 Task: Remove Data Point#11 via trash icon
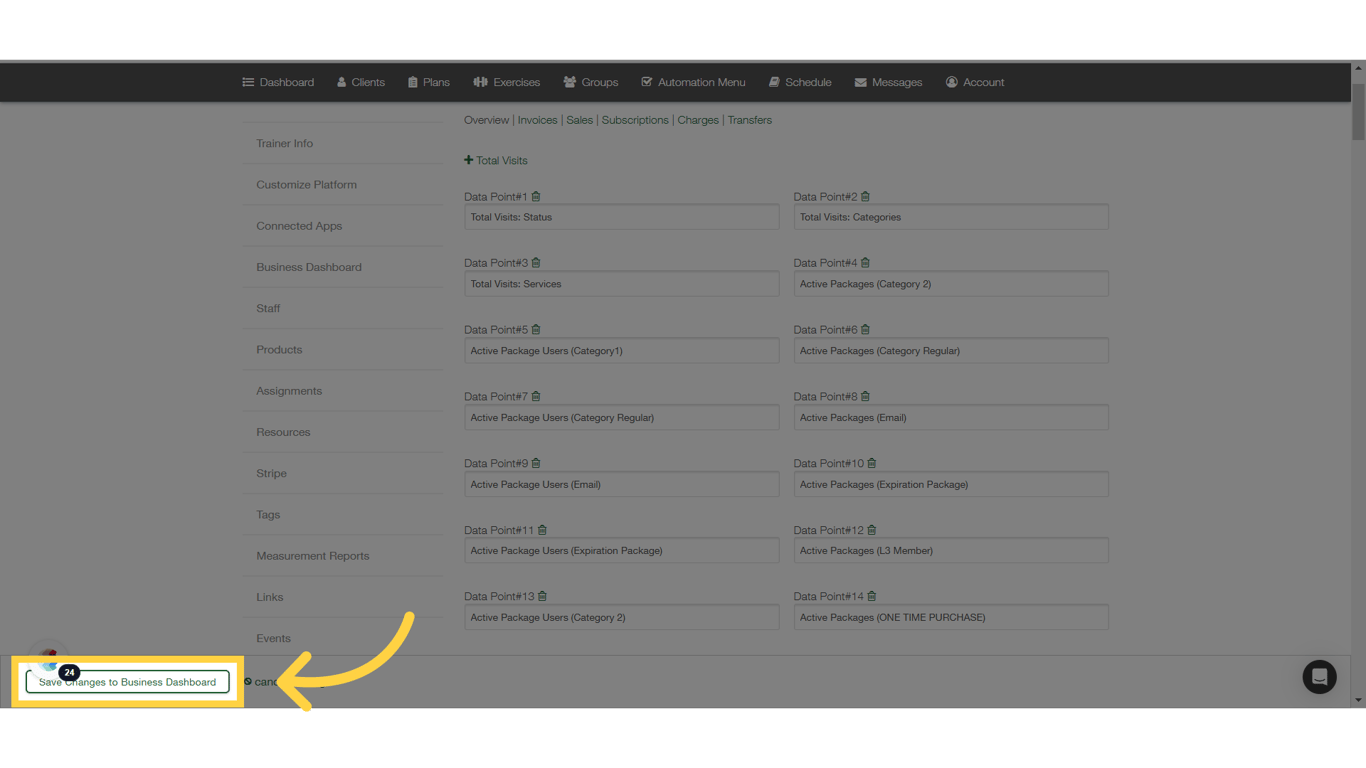(542, 530)
